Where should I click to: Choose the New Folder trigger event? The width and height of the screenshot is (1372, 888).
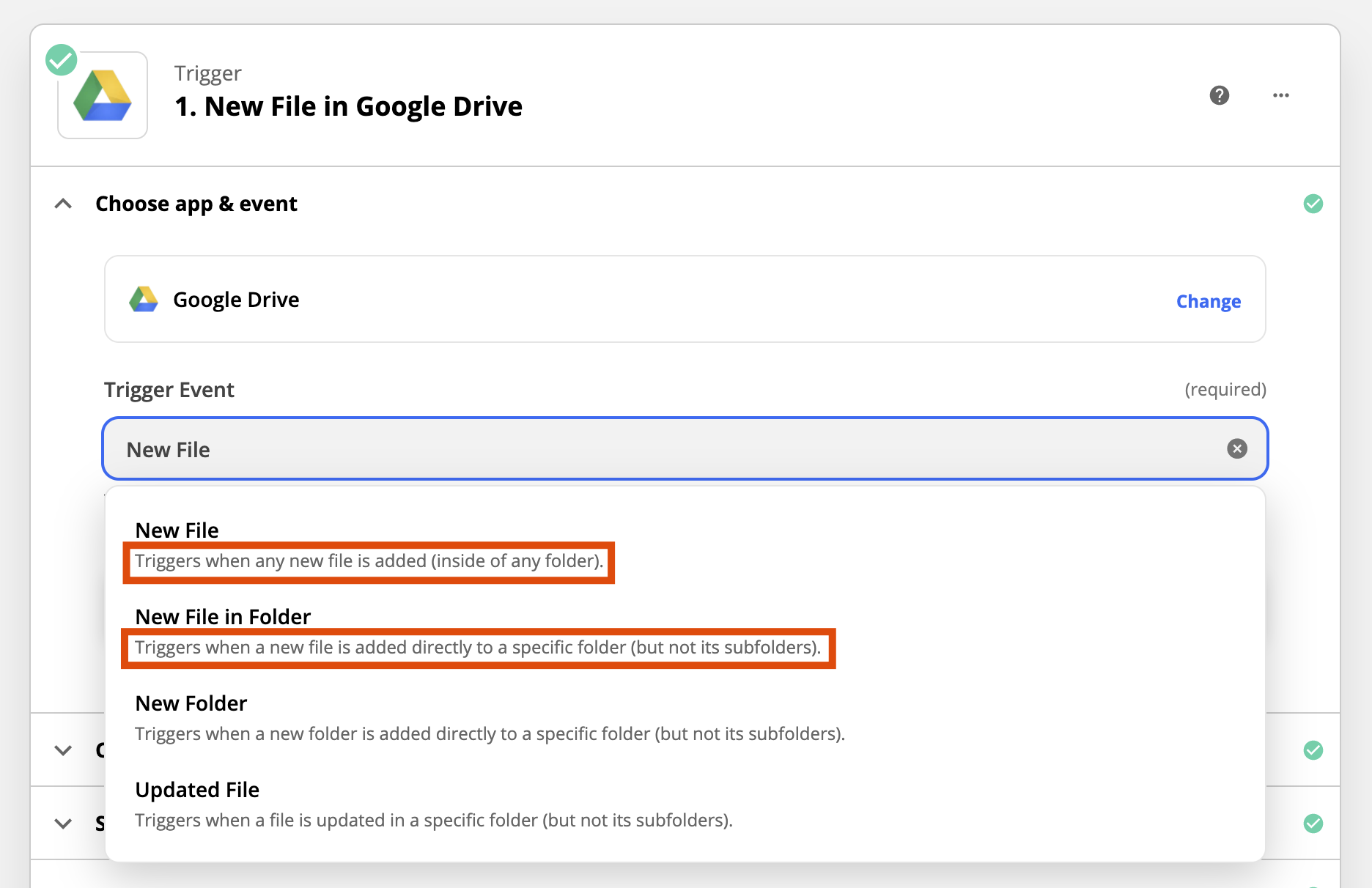(x=685, y=717)
